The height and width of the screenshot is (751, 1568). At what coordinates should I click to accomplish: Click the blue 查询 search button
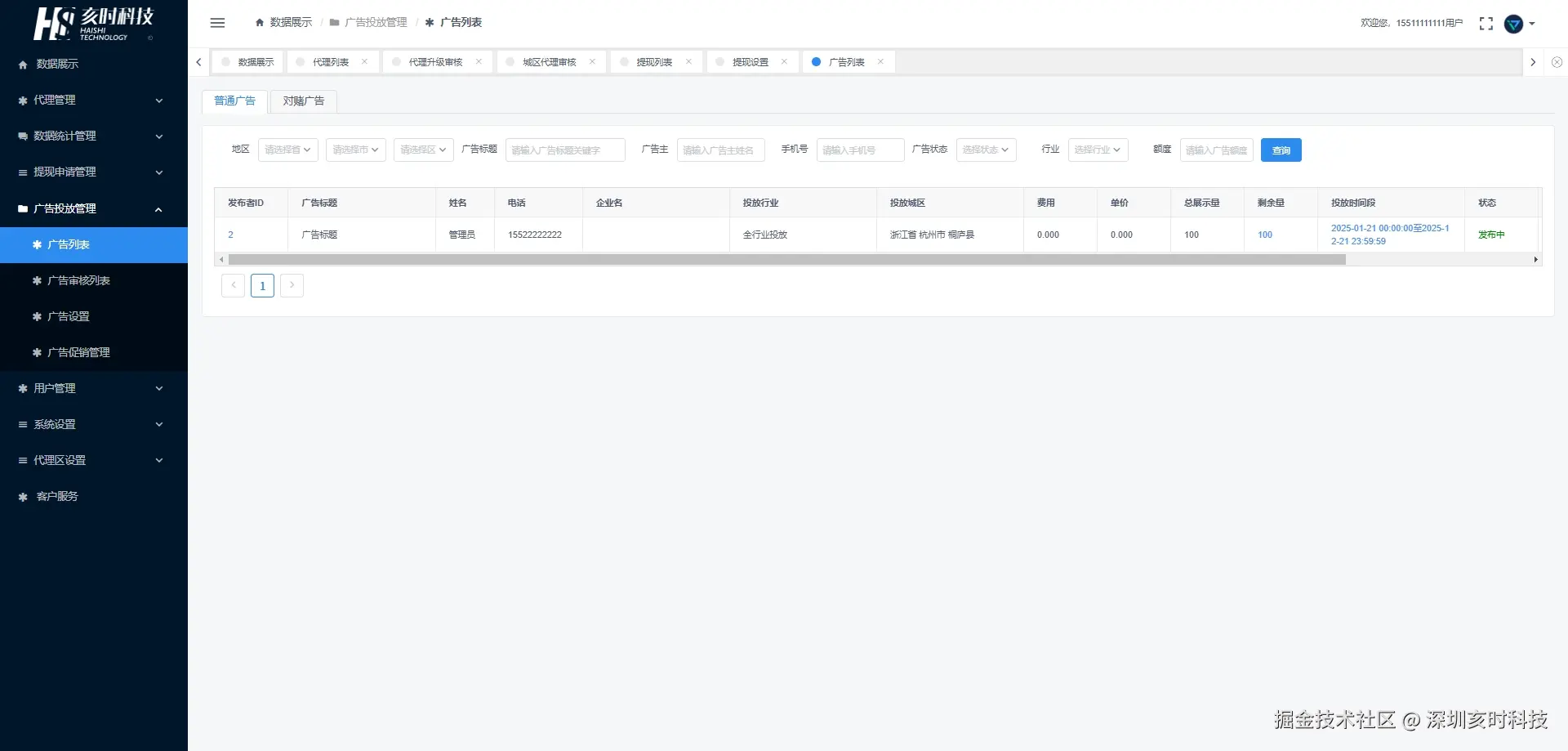tap(1281, 150)
